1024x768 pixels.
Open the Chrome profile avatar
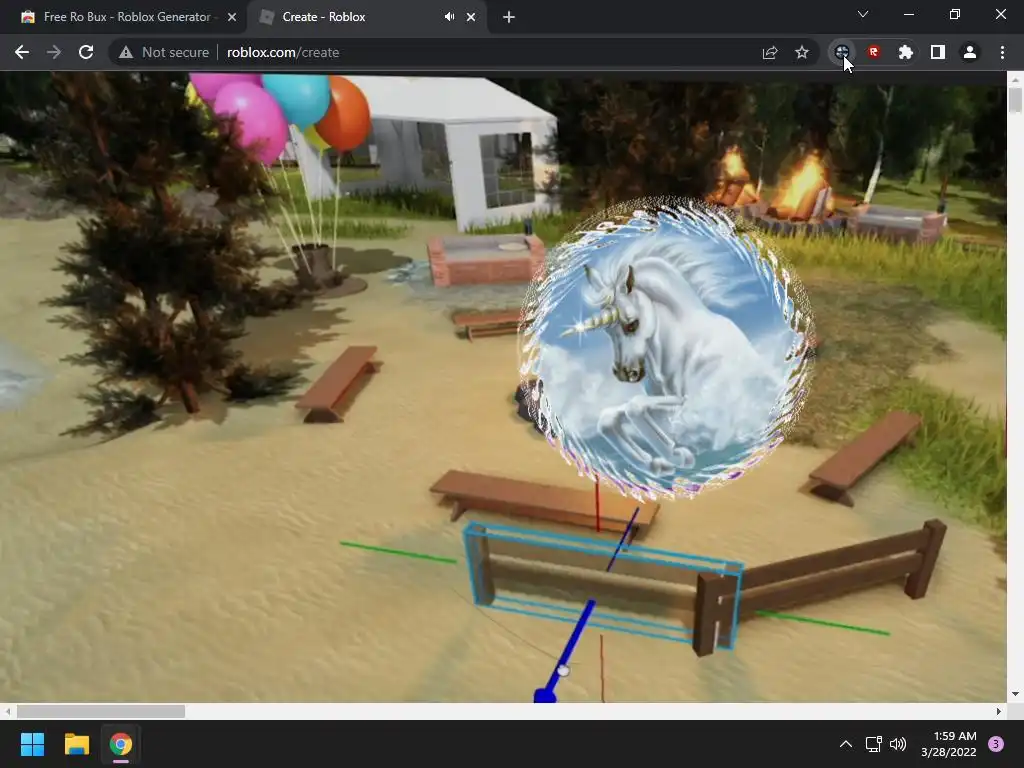(970, 52)
